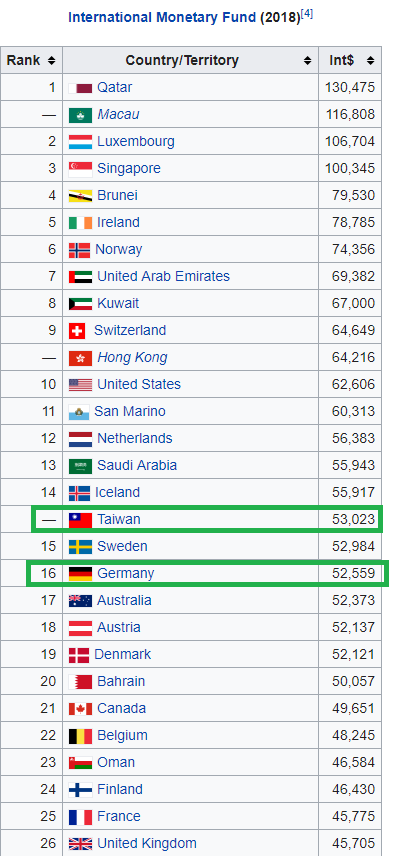
Task: Click the United States flag icon
Action: (80, 385)
